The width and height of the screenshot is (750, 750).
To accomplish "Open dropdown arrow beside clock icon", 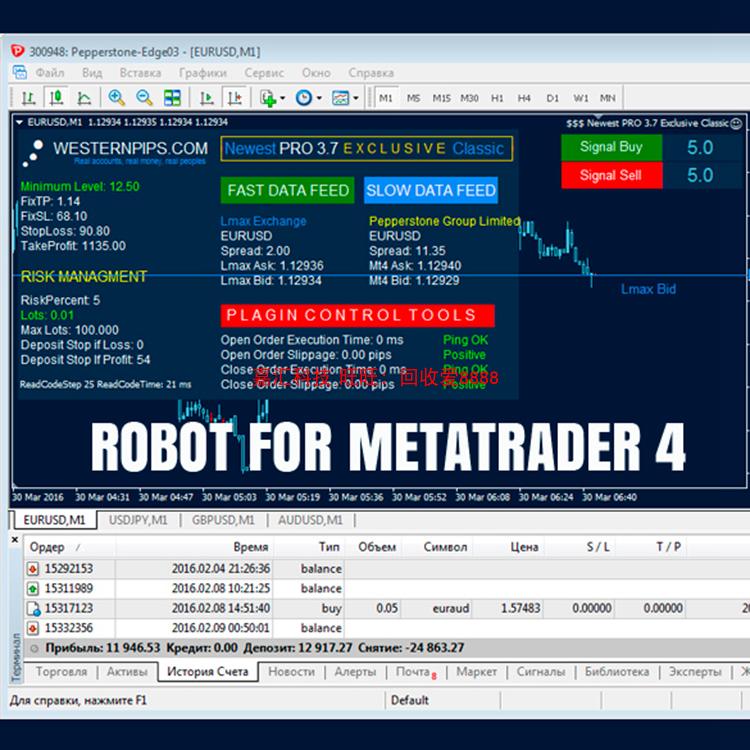I will 319,99.
